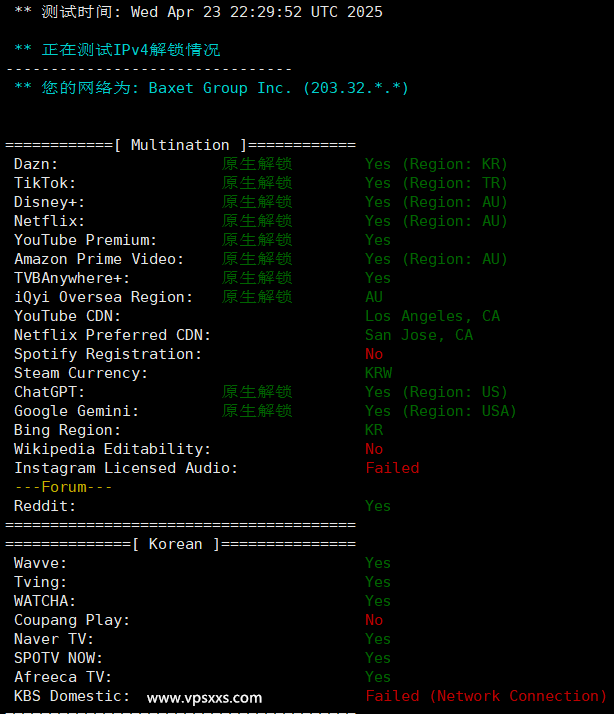Click the 'ChatGPT:' label
614x714 pixels.
point(49,392)
